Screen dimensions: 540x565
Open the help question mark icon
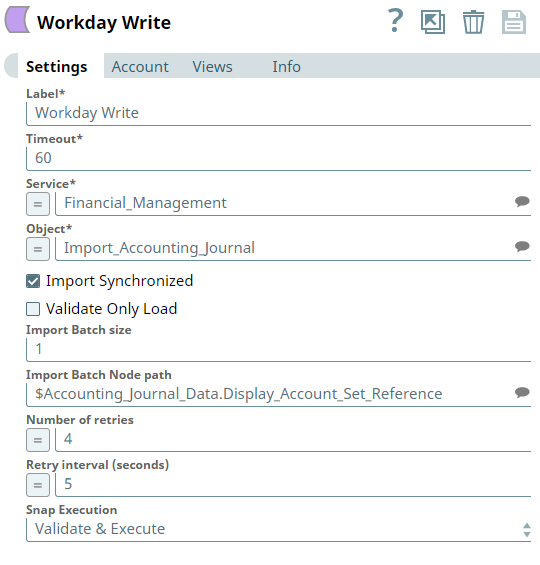coord(395,21)
